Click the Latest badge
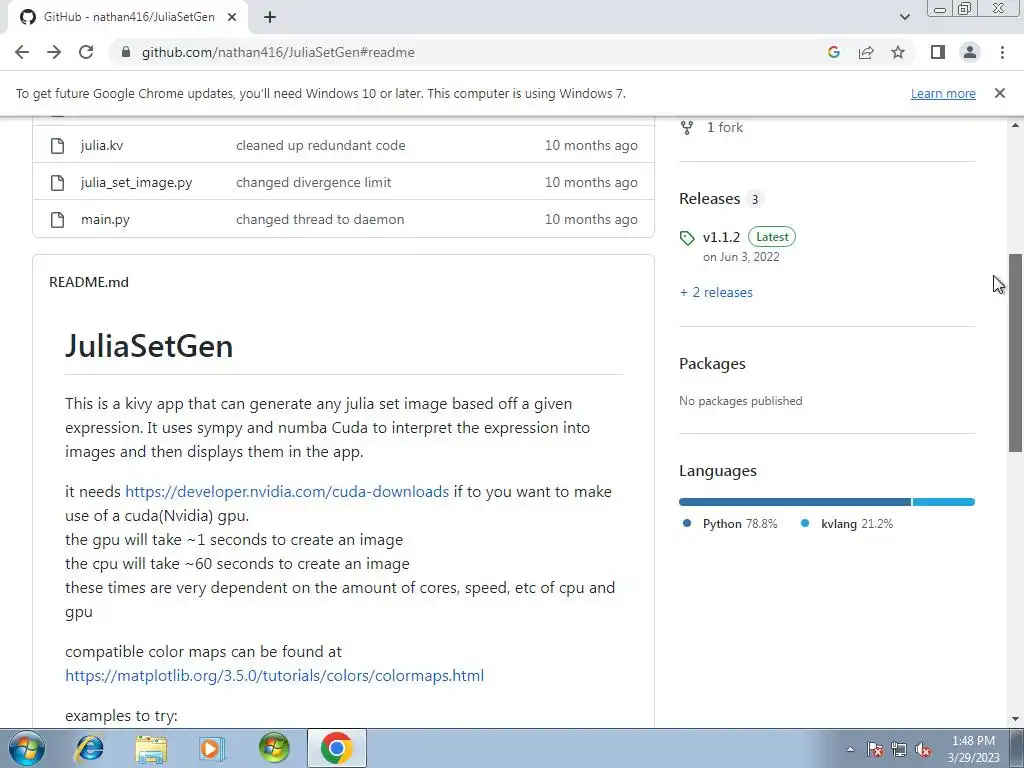Screen dimensions: 1024x768 (x=772, y=237)
